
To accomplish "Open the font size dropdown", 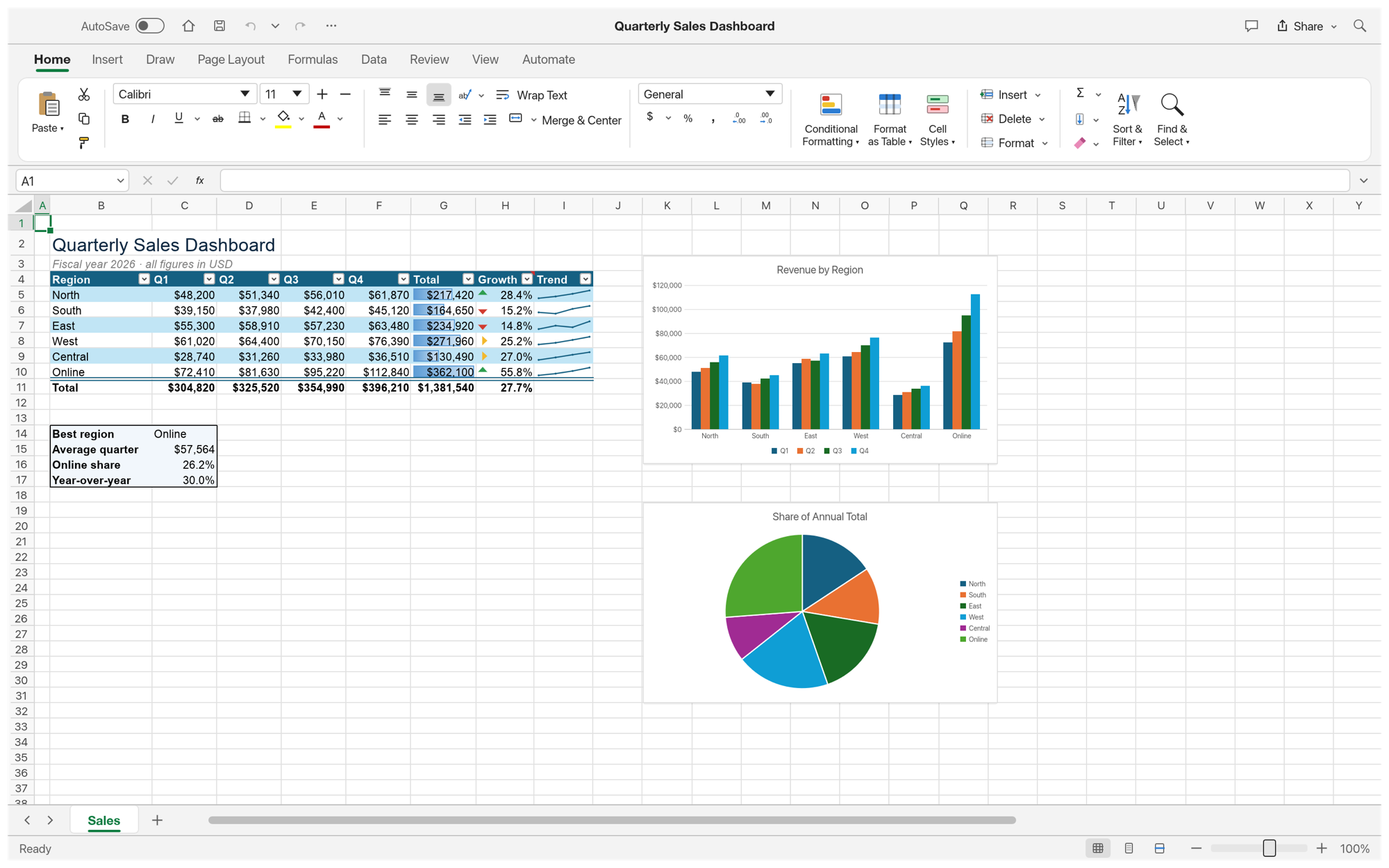I will tap(297, 94).
